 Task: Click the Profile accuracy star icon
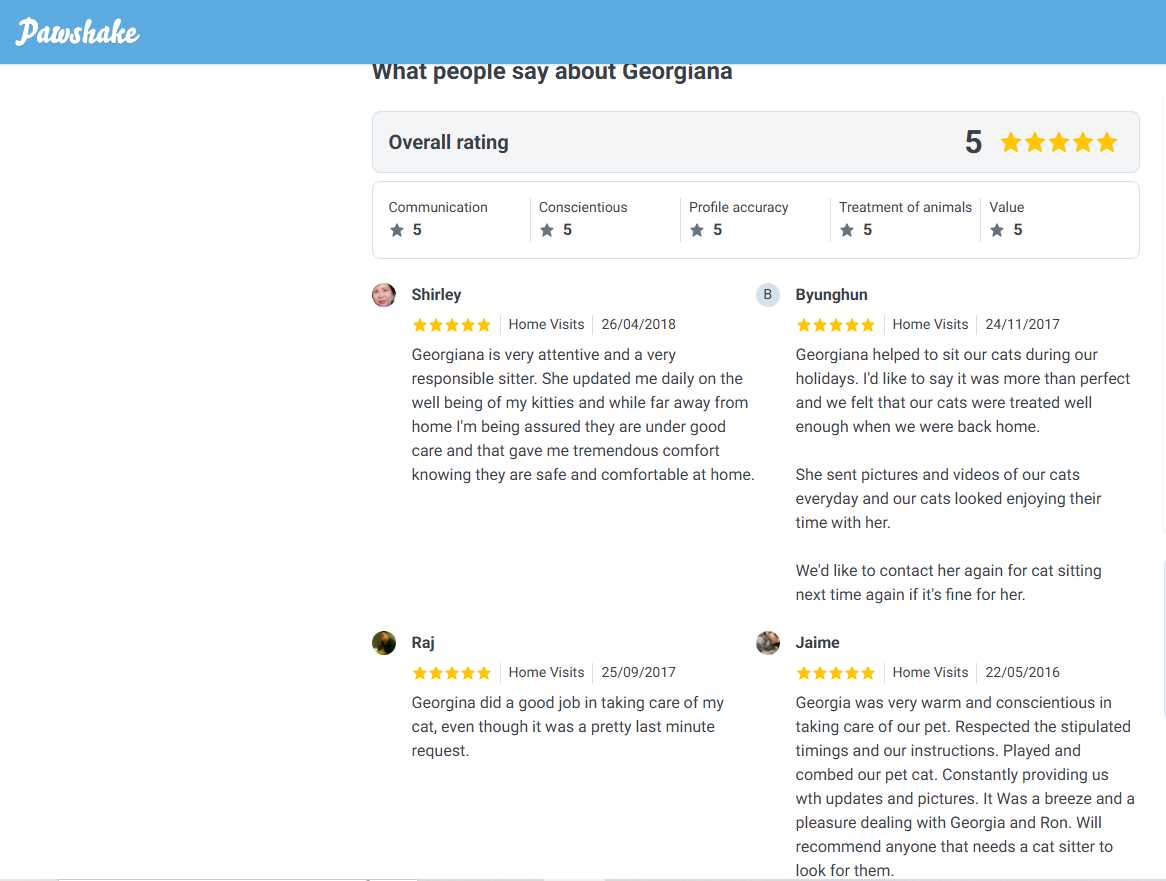click(697, 230)
